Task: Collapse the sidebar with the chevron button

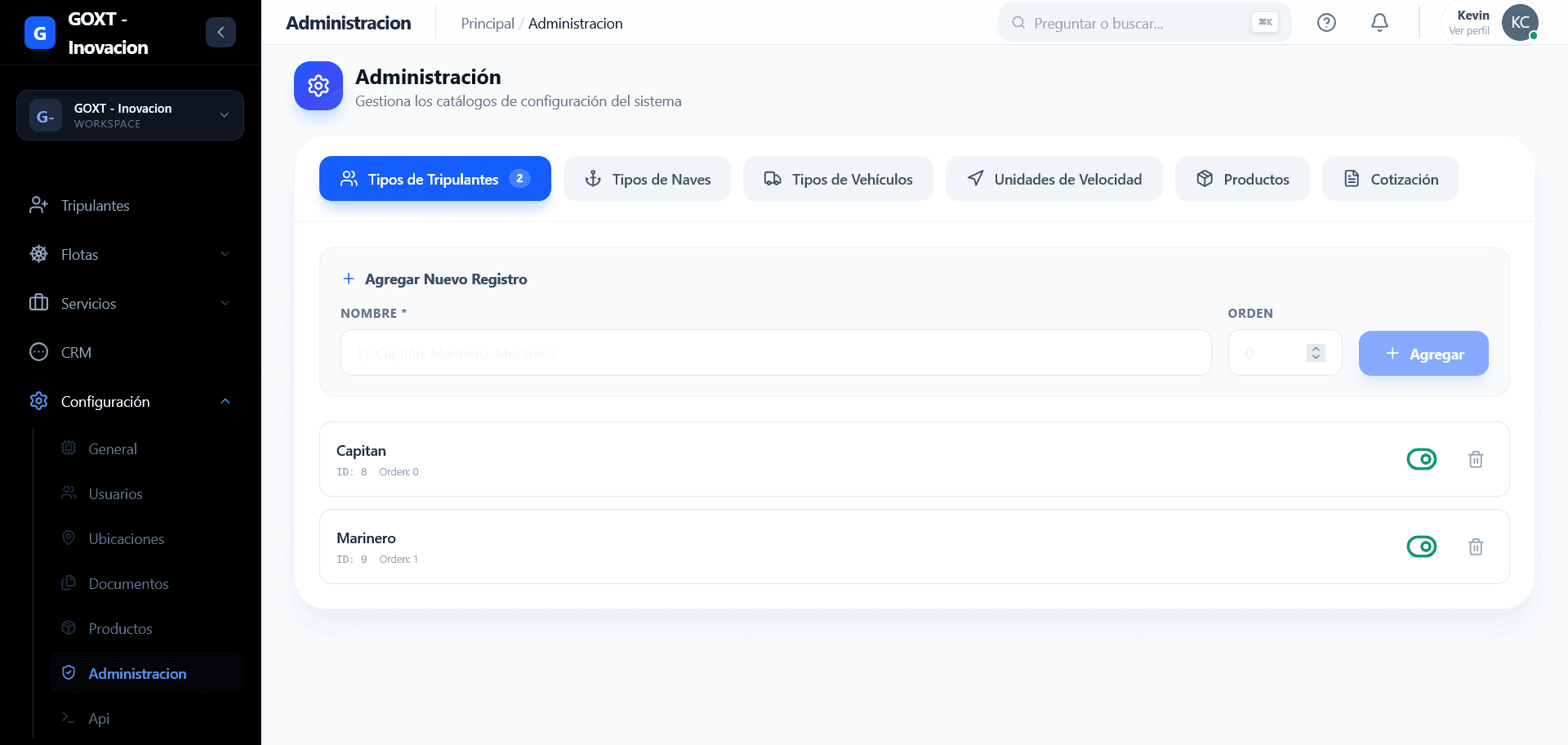Action: tap(220, 32)
